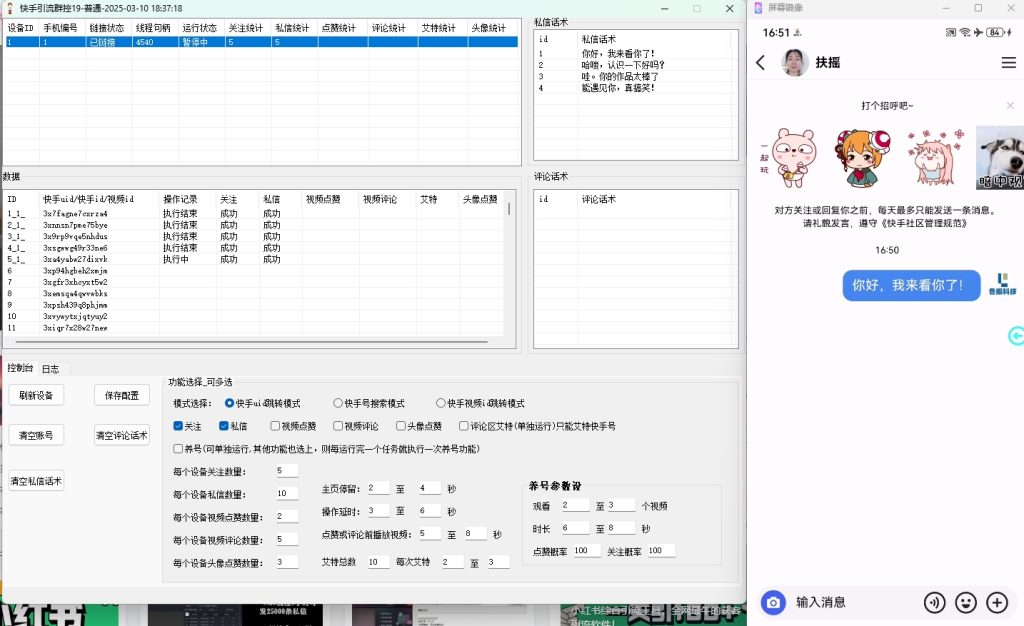
Task: Open the hamburger menu in chat header
Action: [1008, 63]
